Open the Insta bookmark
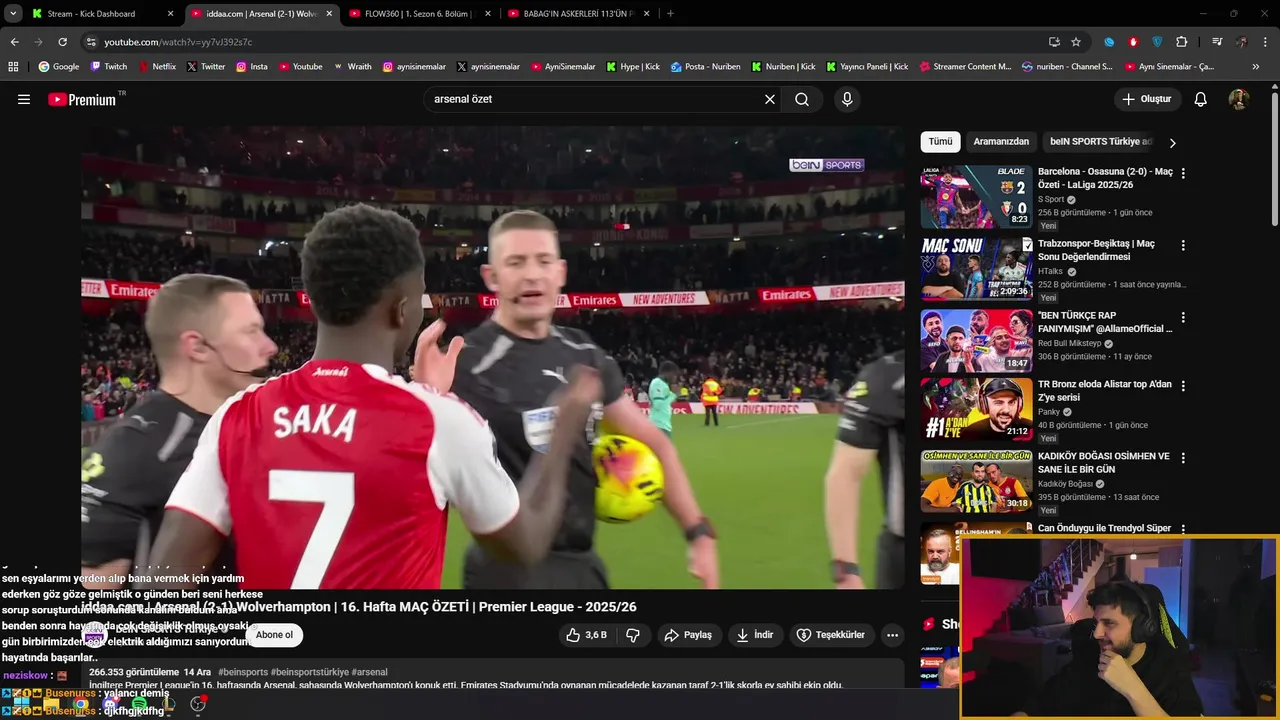Viewport: 1280px width, 720px height. (252, 67)
